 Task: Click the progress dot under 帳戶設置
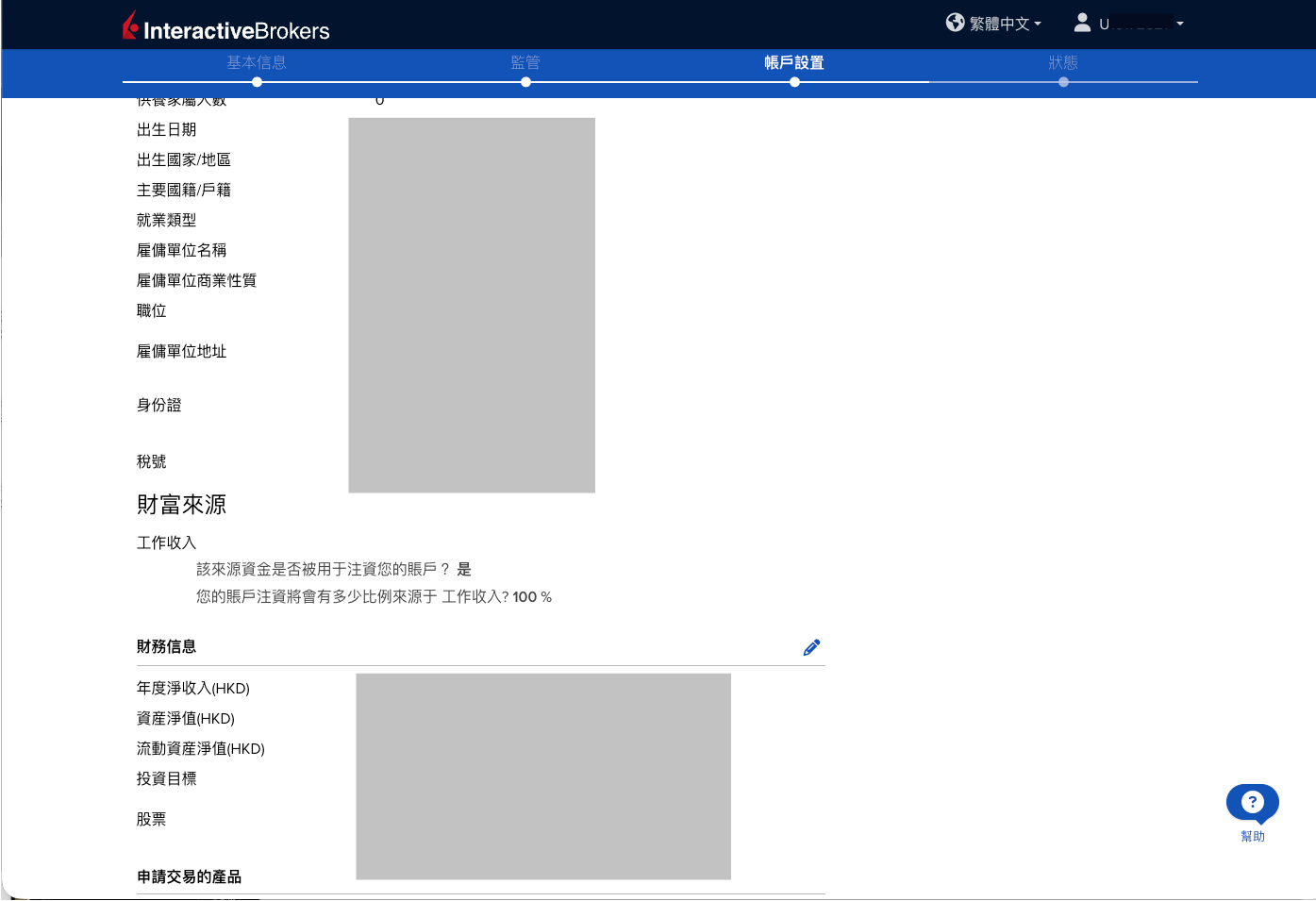tap(794, 82)
